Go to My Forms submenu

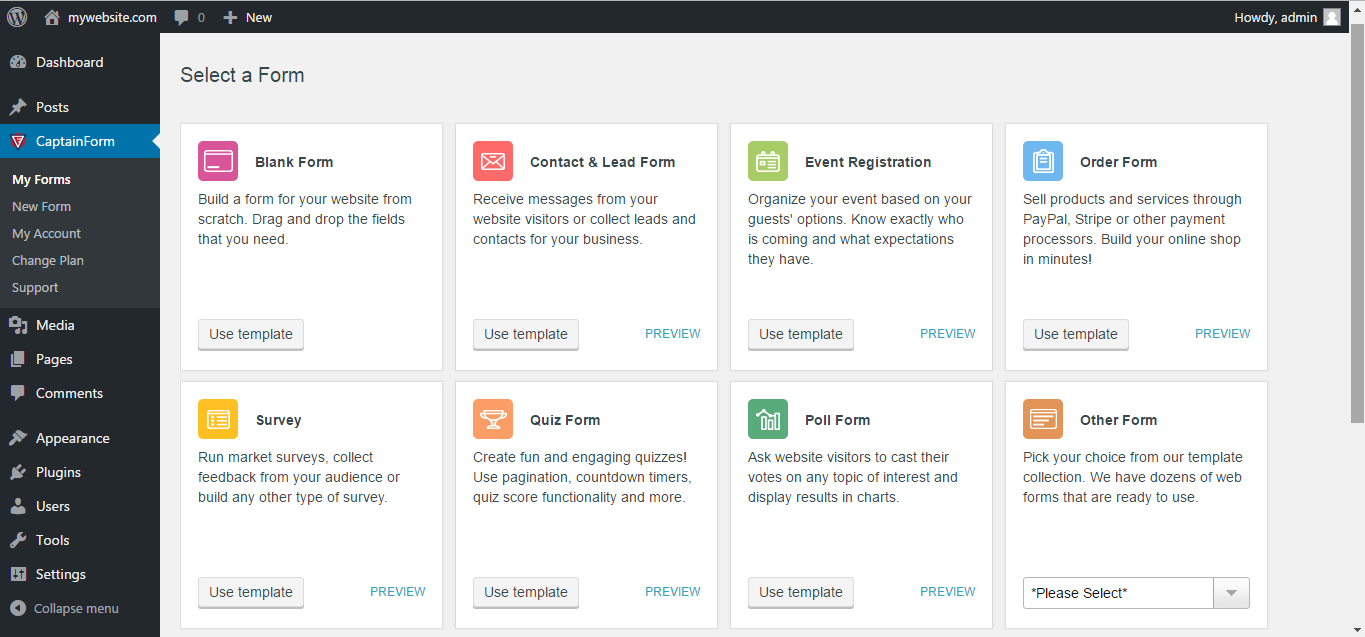(x=41, y=180)
